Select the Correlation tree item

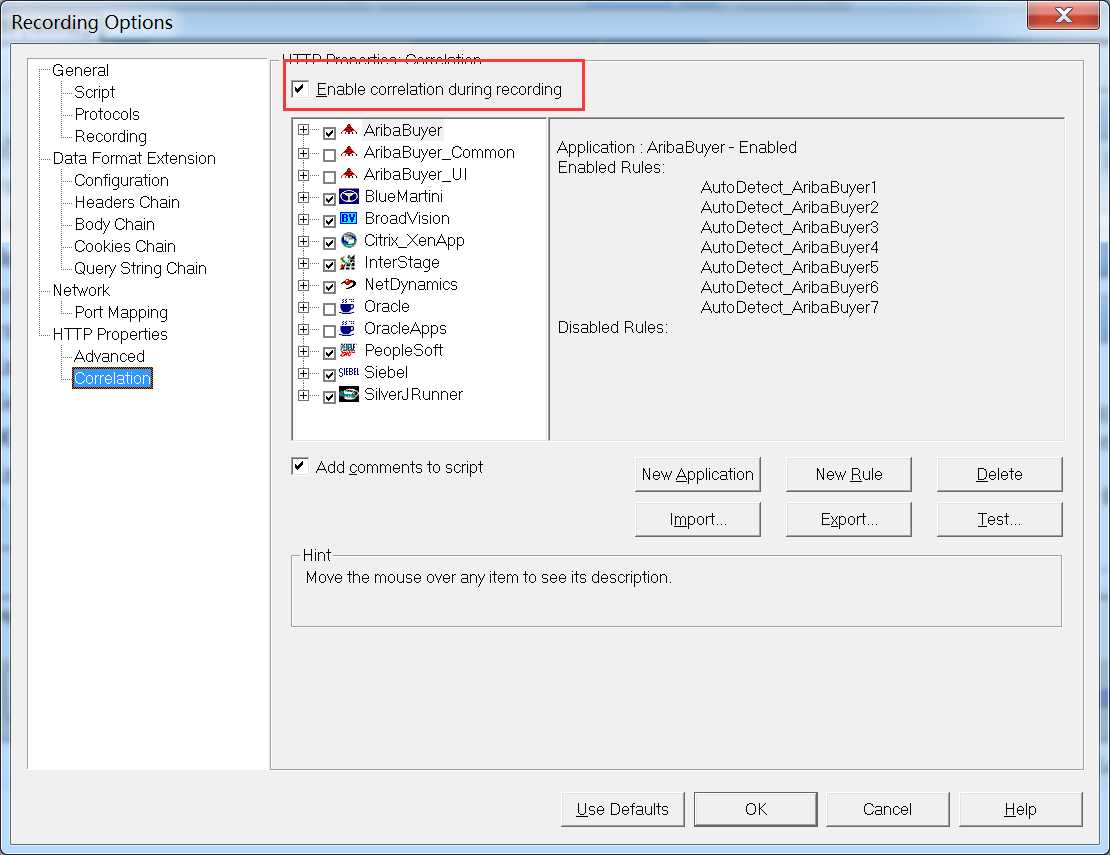coord(112,378)
